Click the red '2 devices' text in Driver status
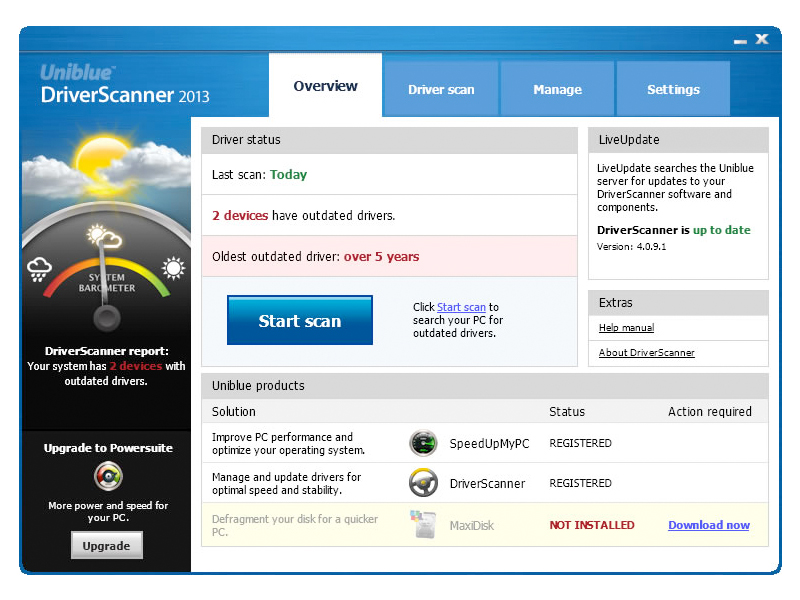800x600 pixels. pyautogui.click(x=240, y=215)
